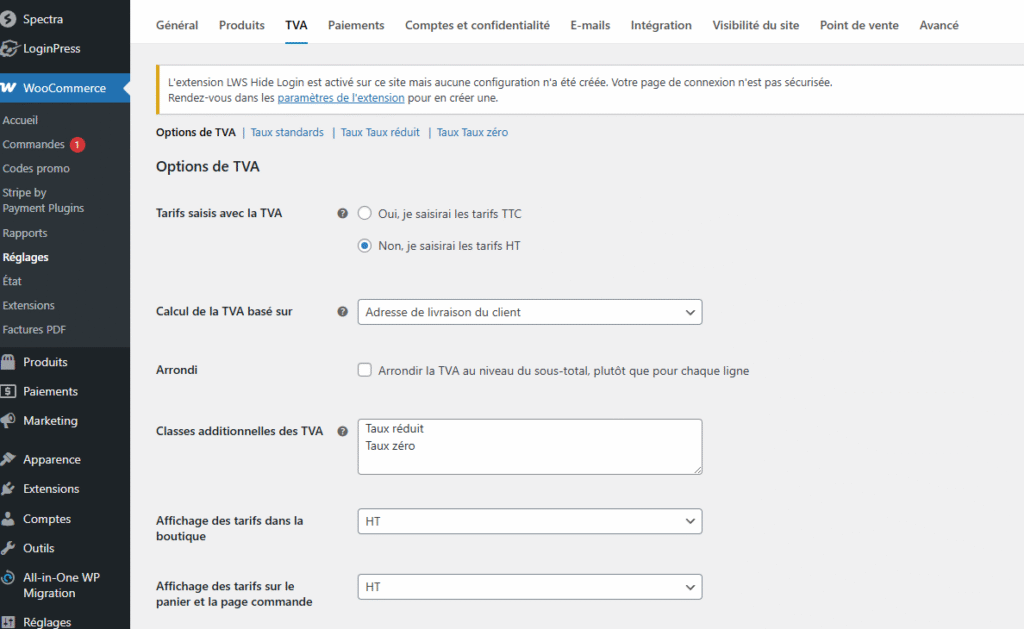Open the Calcul de la TVA dropdown
Viewport: 1024px width, 629px height.
(529, 312)
